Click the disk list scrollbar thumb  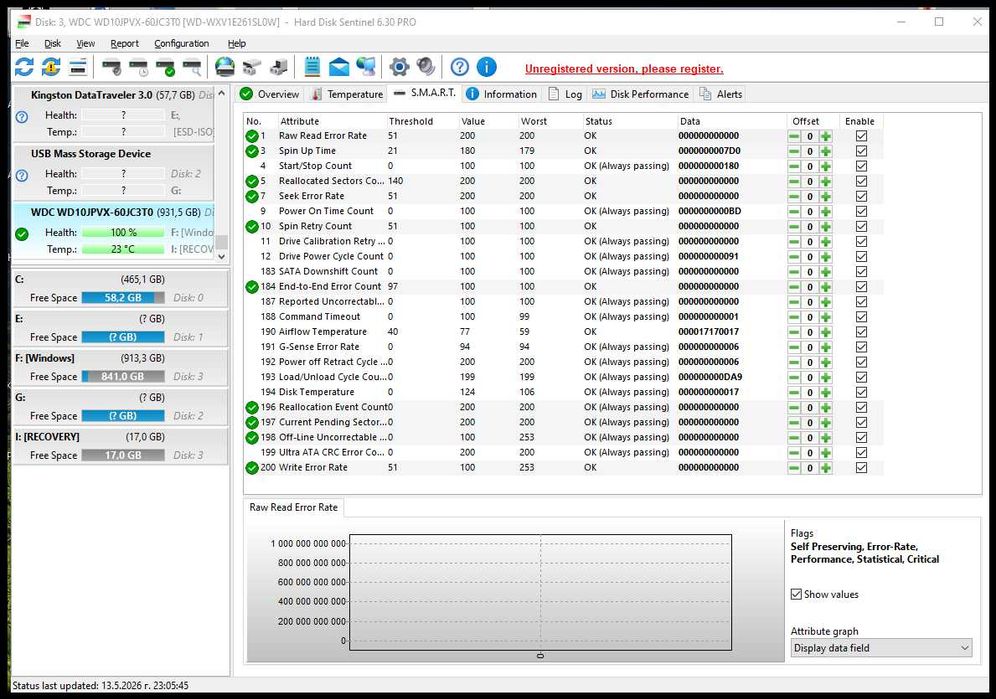(221, 242)
